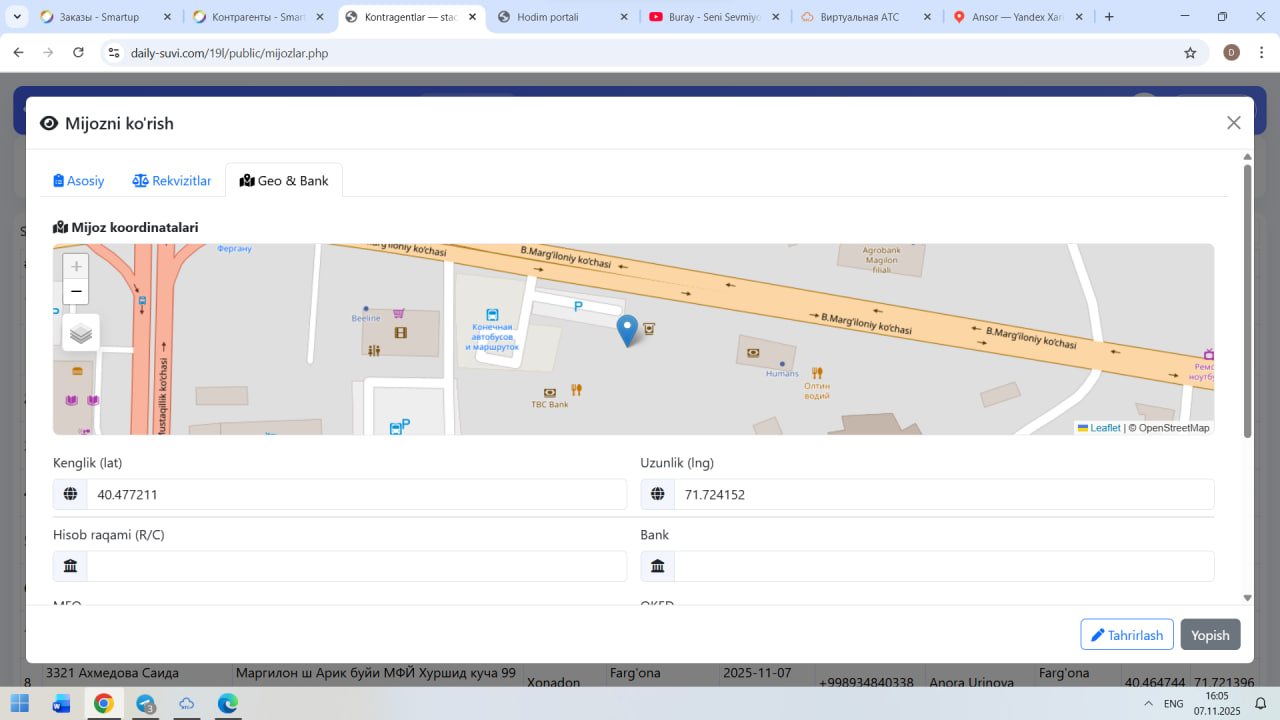Screen dimensions: 1280x720
Task: View site information icon in address bar
Action: click(113, 53)
